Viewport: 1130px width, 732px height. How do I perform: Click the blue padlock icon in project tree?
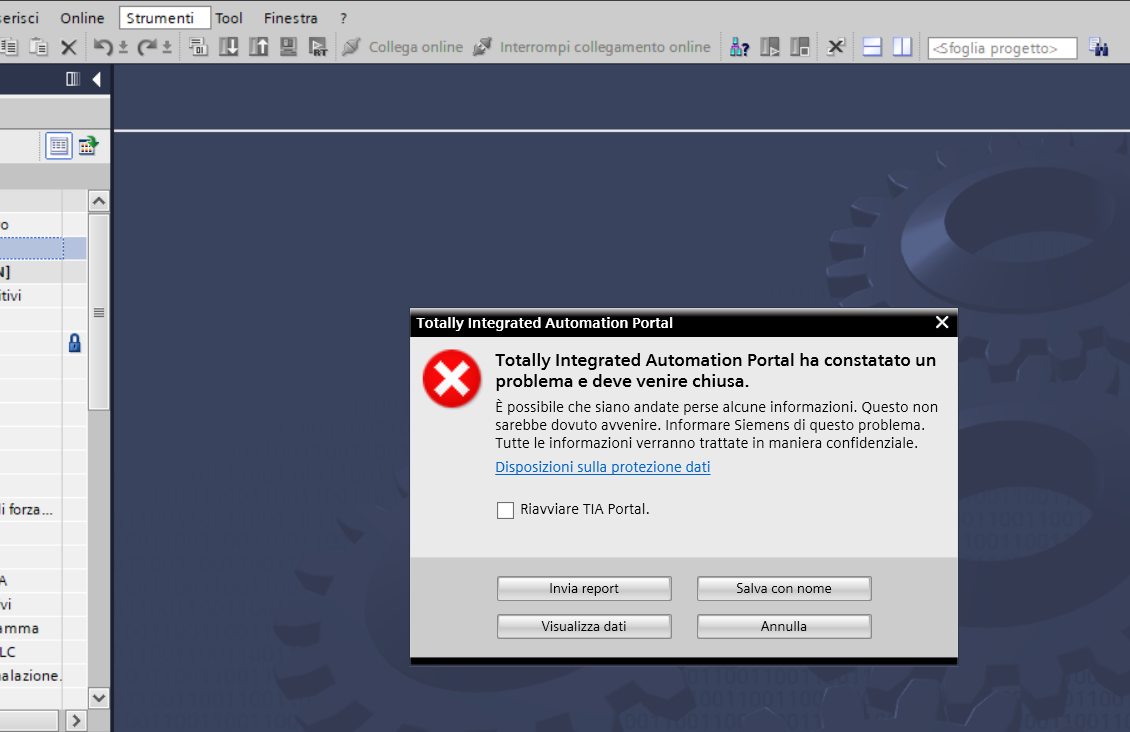[x=74, y=343]
